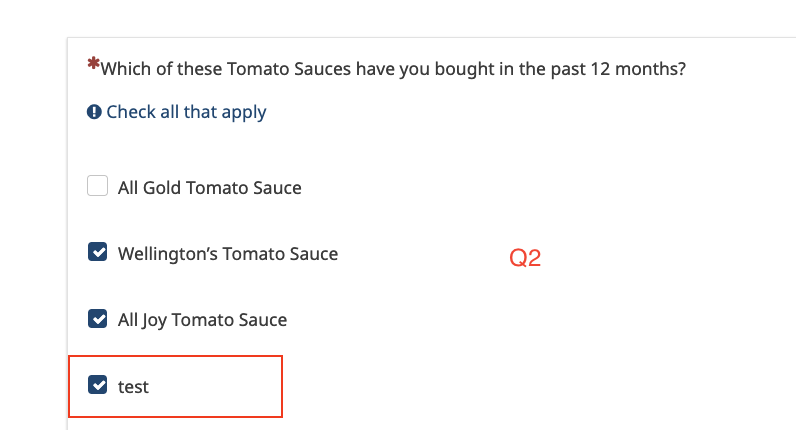Click the red 'Q2' annotation

tap(525, 258)
